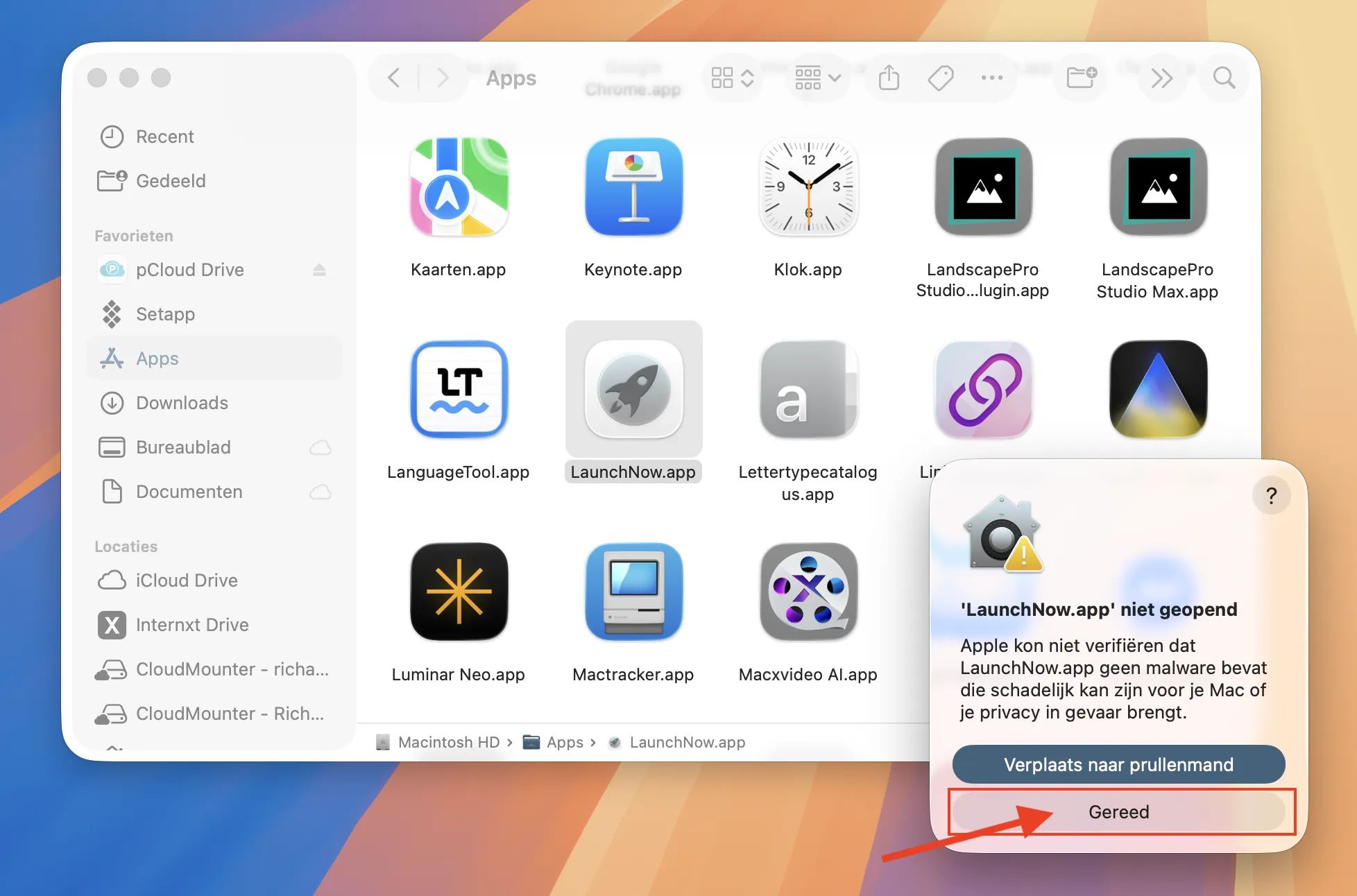Click the Gereed button
Image resolution: width=1357 pixels, height=896 pixels.
[x=1118, y=812]
